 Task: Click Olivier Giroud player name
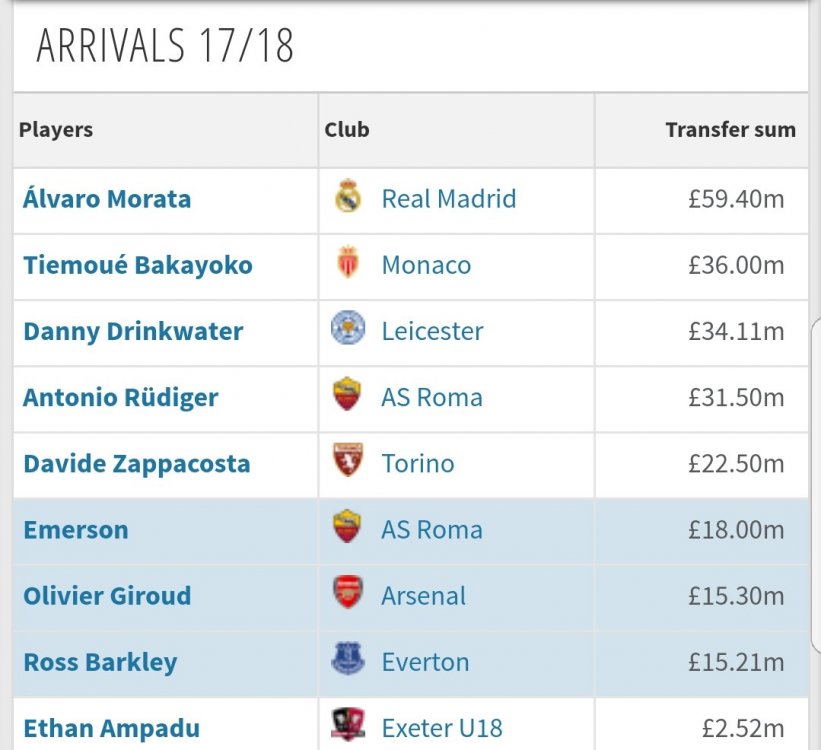(107, 596)
